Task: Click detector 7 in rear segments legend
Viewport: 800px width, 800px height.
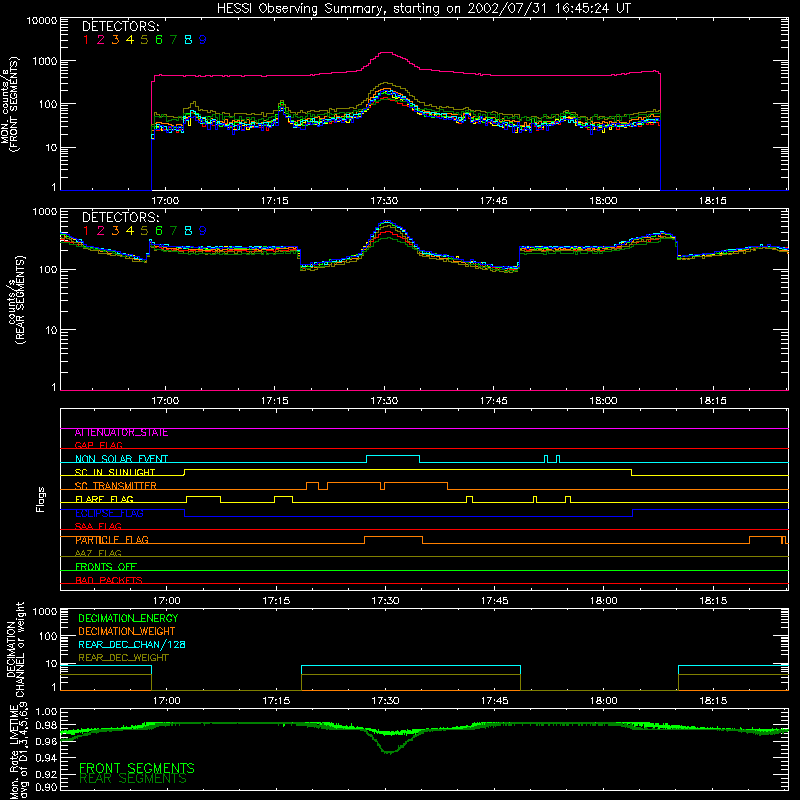Action: click(173, 231)
